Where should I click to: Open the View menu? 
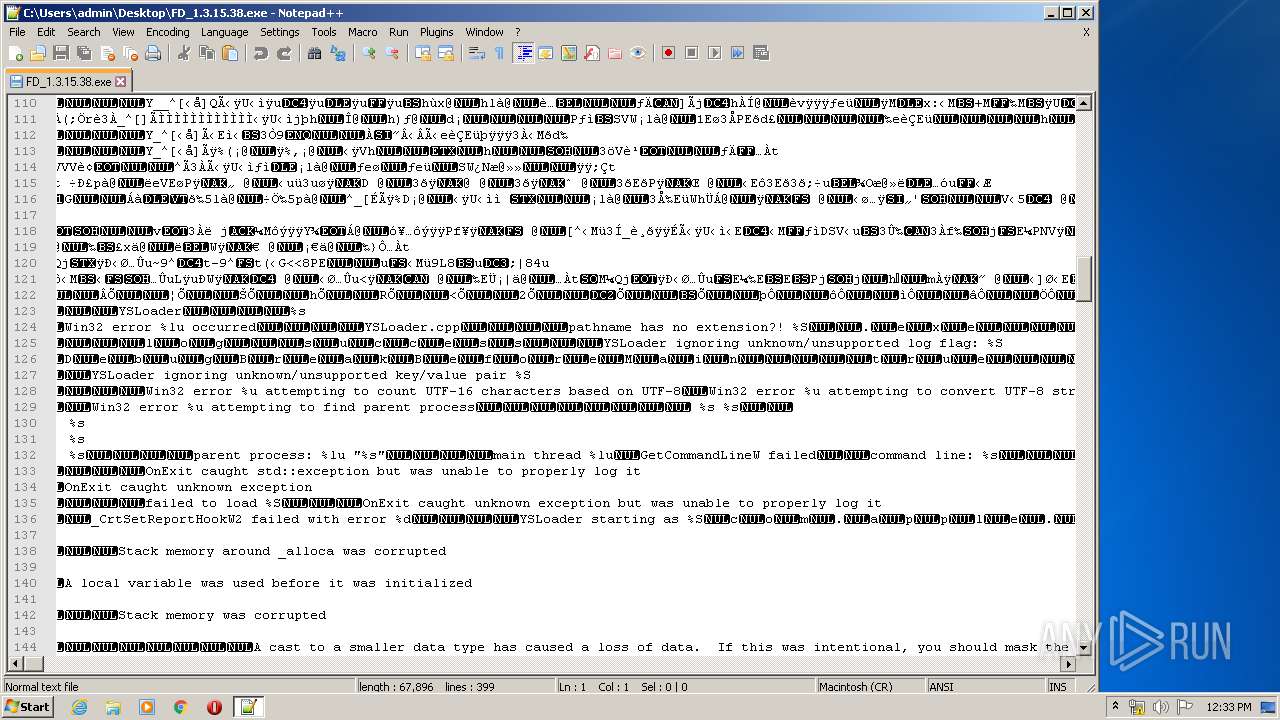[x=123, y=32]
